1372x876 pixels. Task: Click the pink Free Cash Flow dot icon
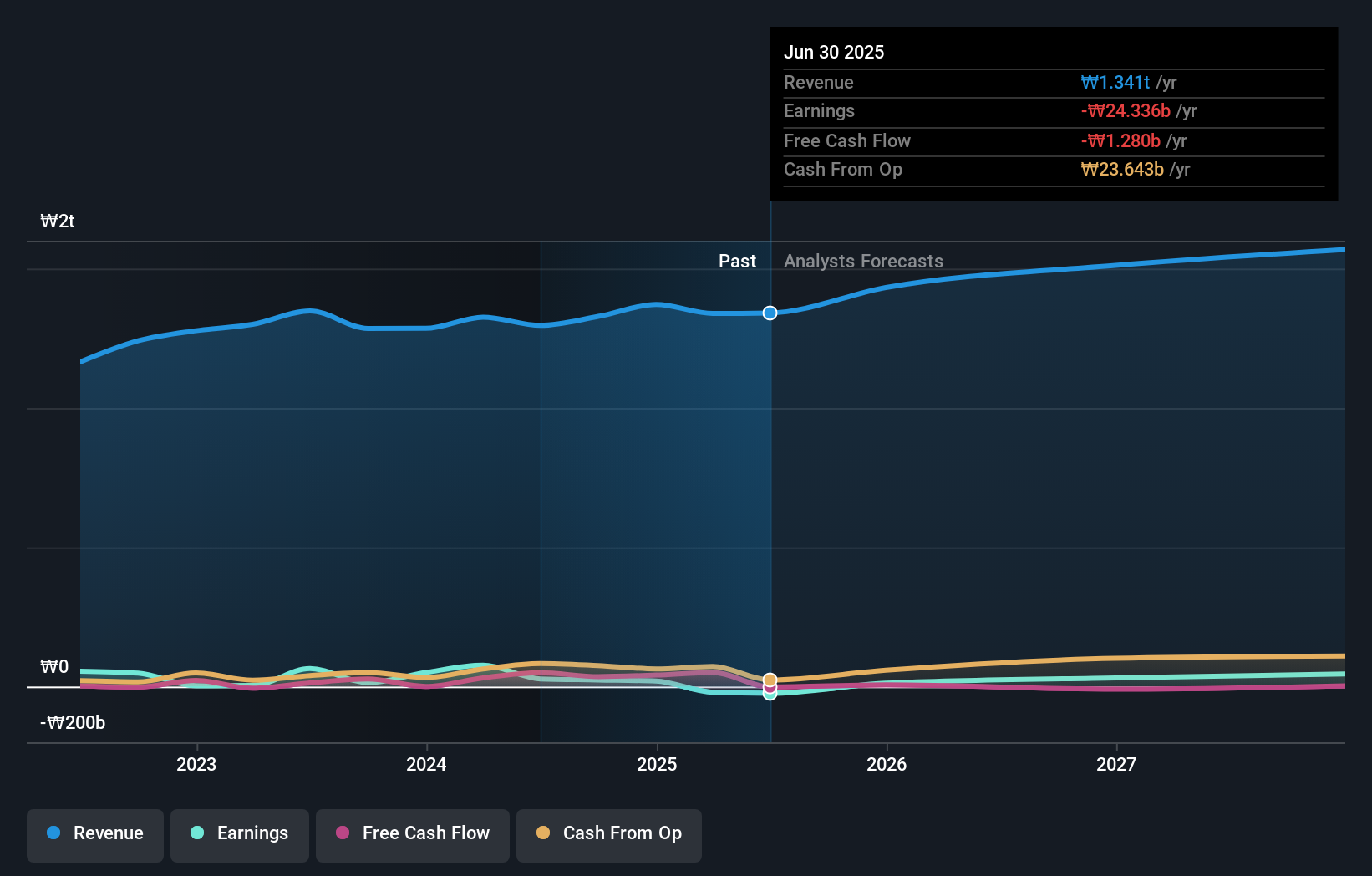pos(343,833)
